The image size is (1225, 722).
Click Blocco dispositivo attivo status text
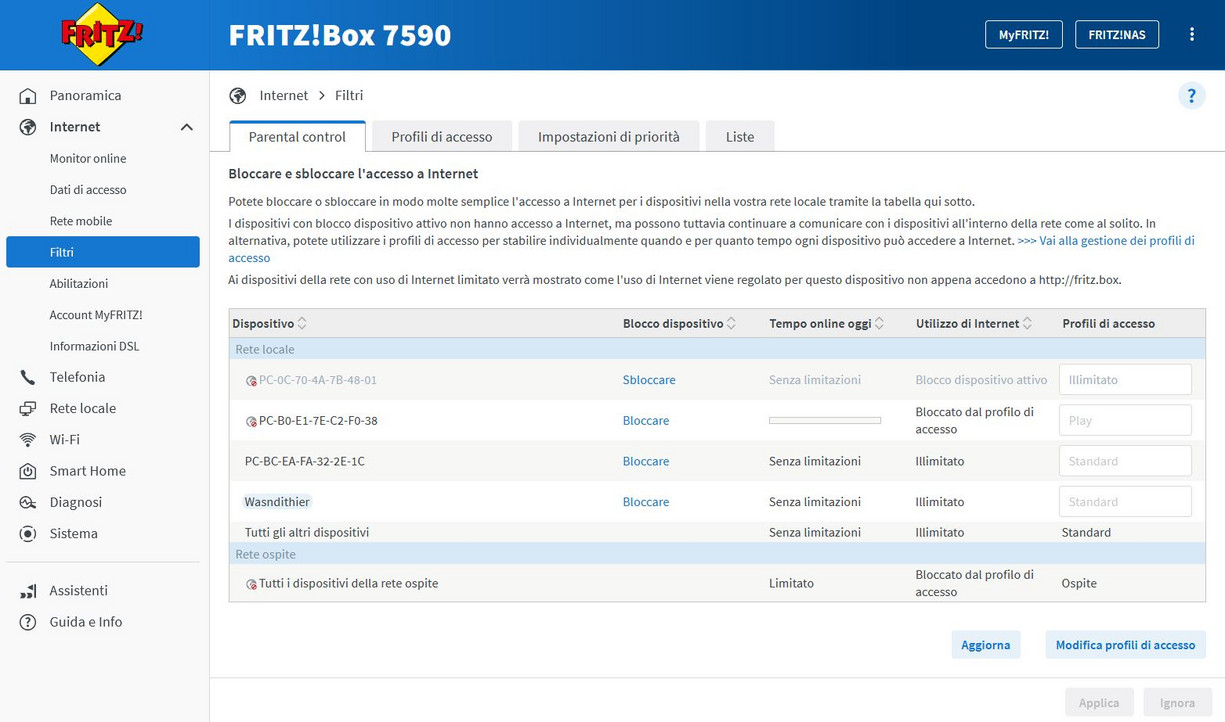[x=982, y=380]
